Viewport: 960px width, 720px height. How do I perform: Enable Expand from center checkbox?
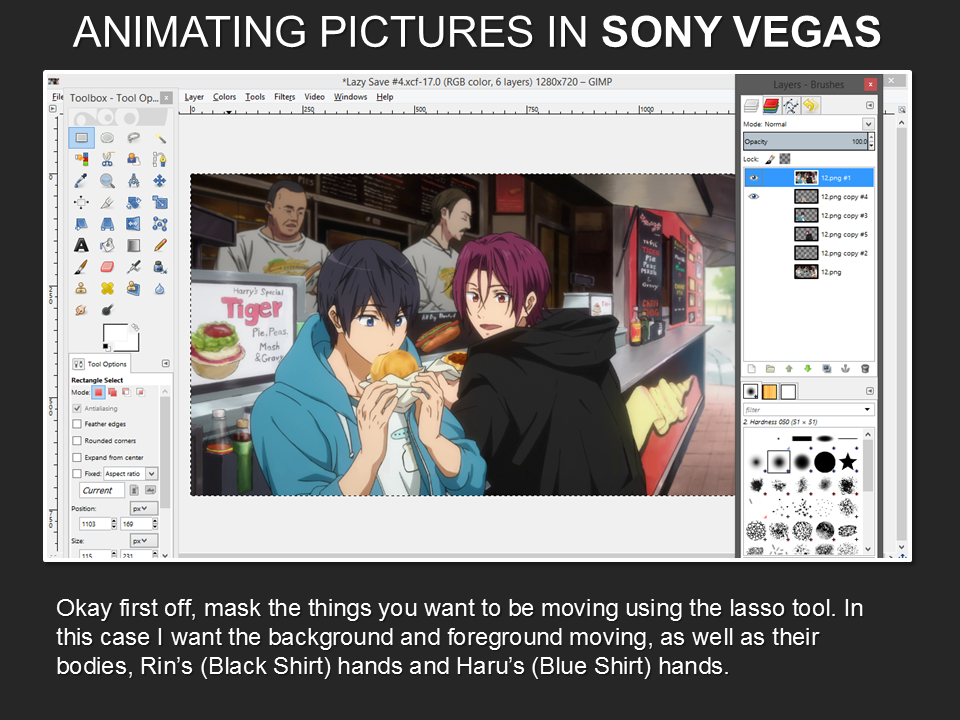[77, 457]
